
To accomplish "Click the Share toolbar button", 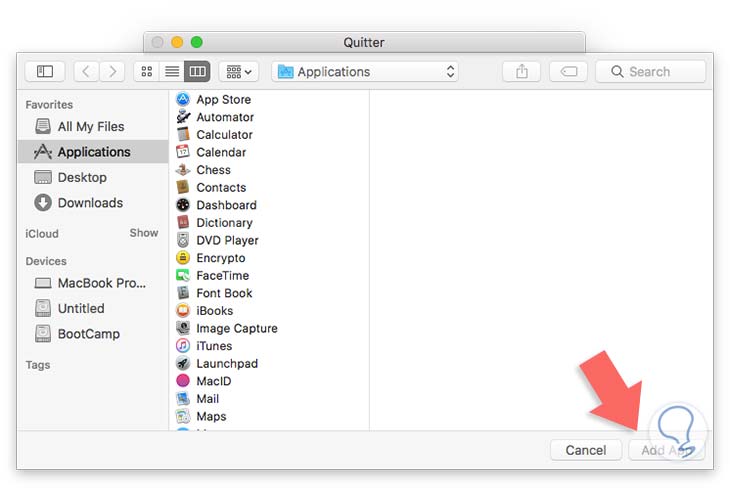I will point(522,72).
